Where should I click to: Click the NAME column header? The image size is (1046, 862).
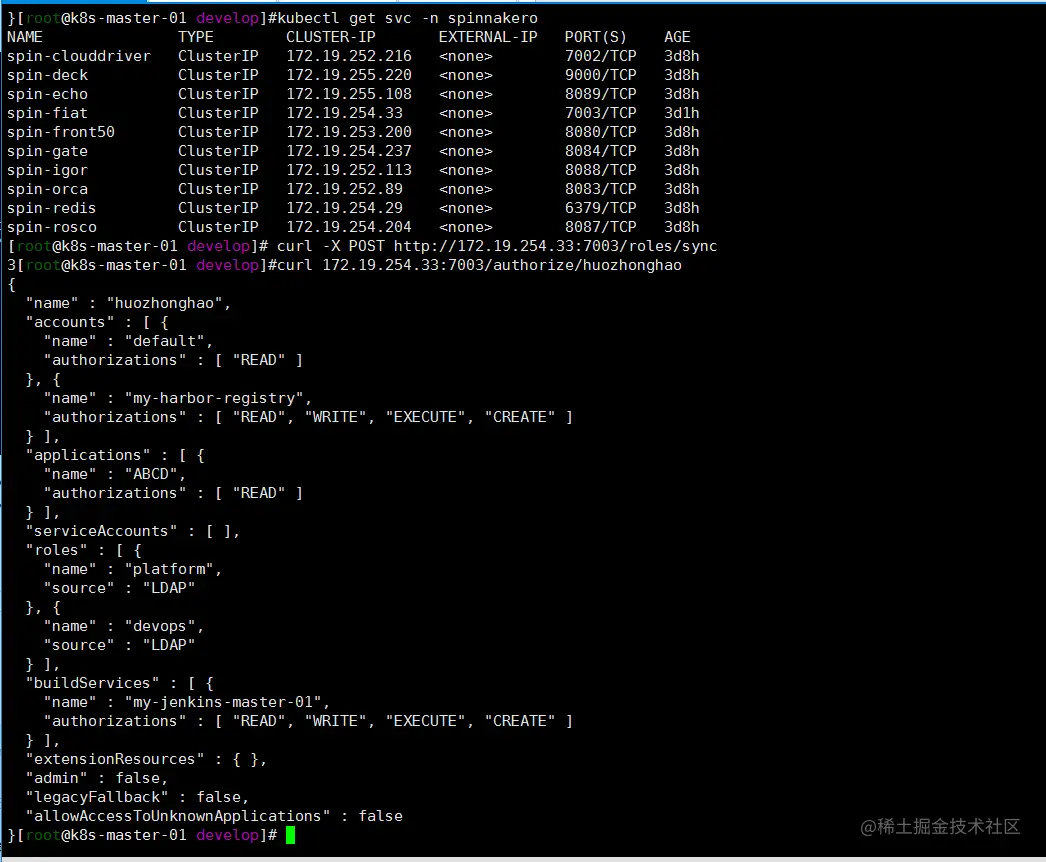(x=25, y=37)
